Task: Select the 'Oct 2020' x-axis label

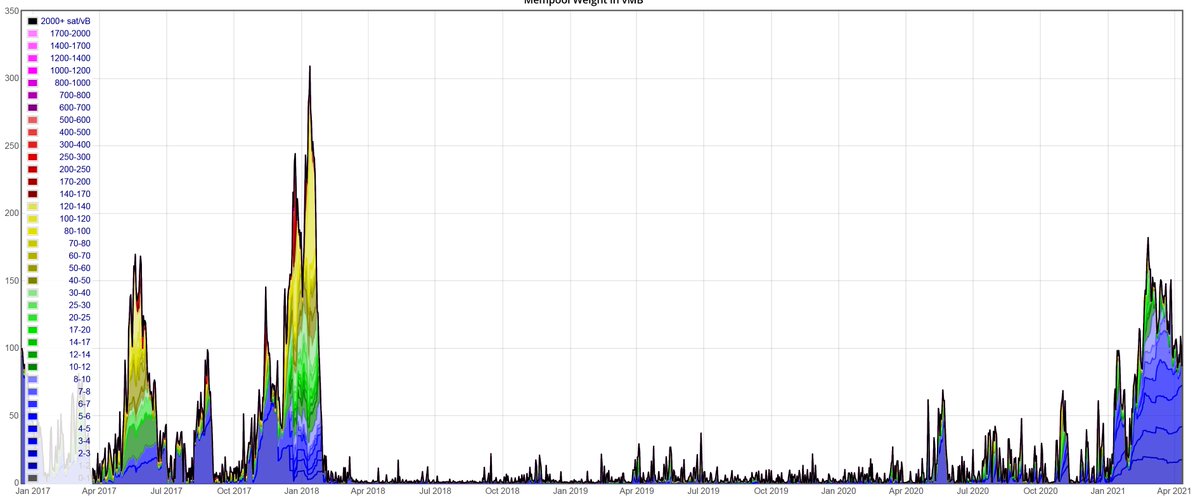Action: pos(1041,491)
